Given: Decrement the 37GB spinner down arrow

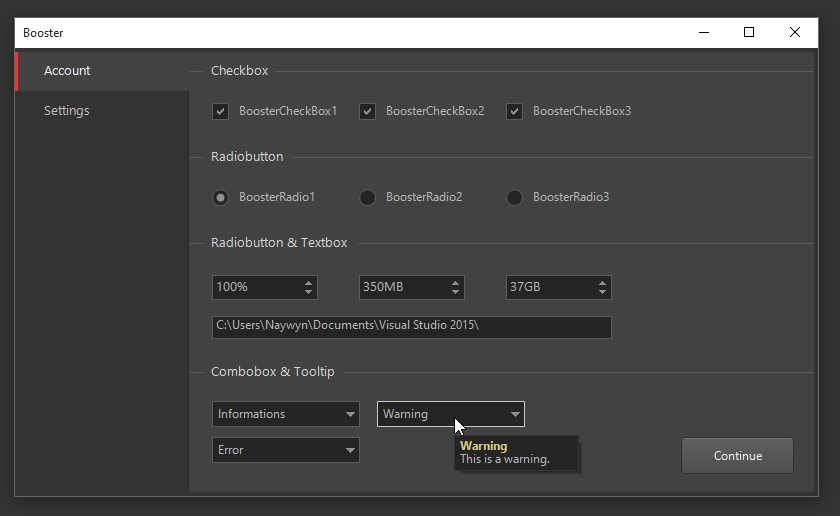Looking at the screenshot, I should tap(603, 292).
